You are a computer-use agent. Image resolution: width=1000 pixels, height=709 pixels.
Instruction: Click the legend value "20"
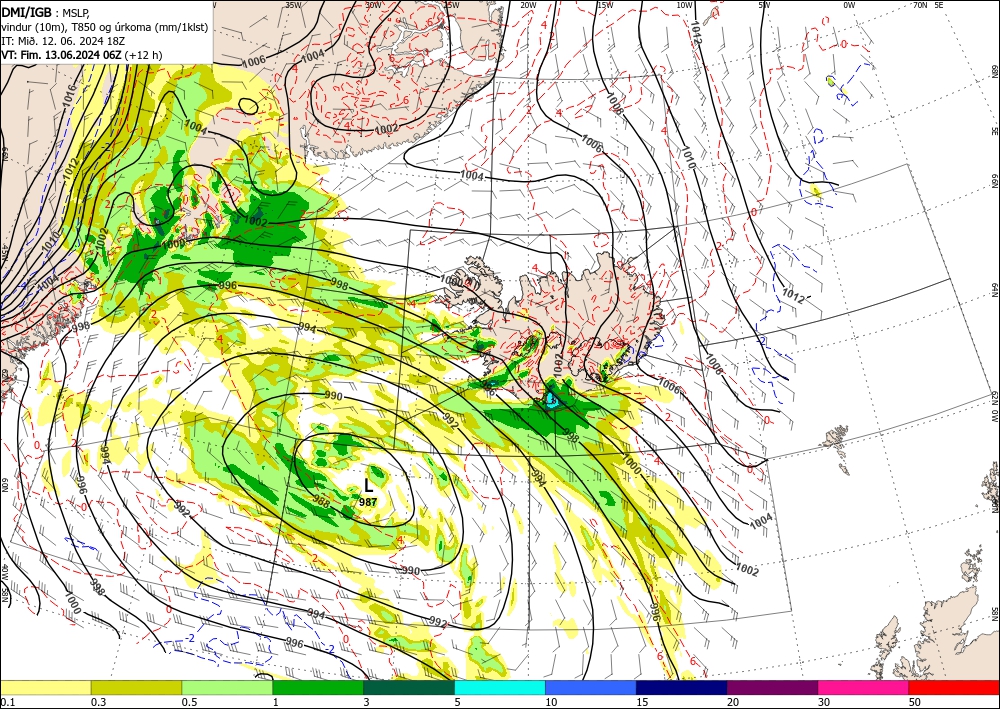733,702
